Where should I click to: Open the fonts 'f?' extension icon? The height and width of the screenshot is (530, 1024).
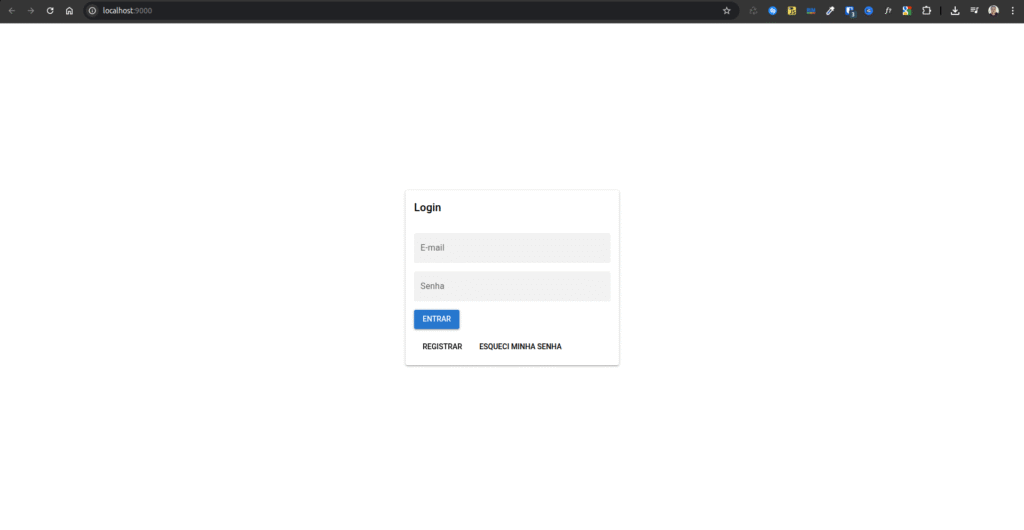888,10
